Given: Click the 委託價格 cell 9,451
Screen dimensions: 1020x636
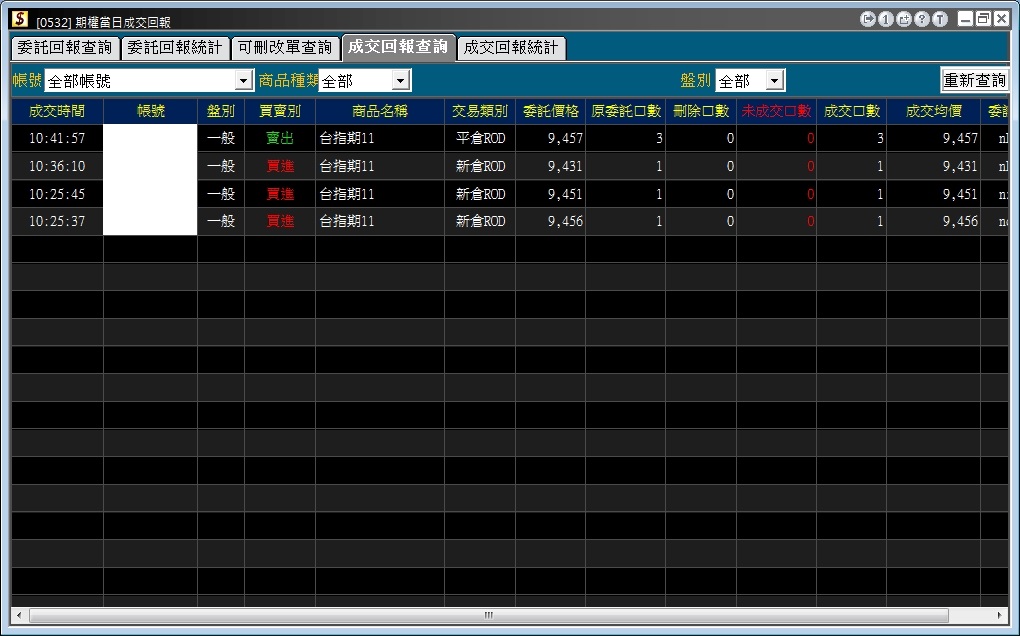Looking at the screenshot, I should [x=551, y=194].
